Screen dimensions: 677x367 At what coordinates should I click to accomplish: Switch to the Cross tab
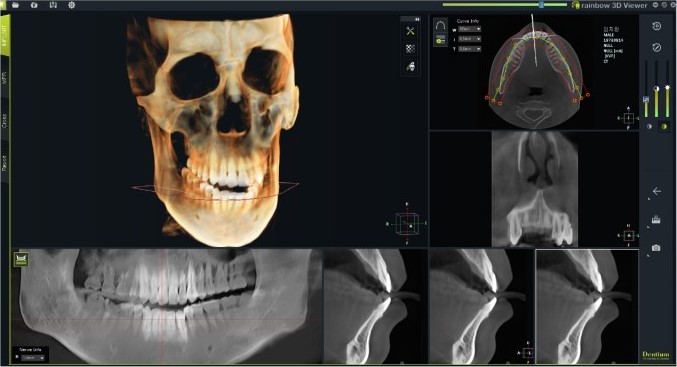pyautogui.click(x=5, y=120)
